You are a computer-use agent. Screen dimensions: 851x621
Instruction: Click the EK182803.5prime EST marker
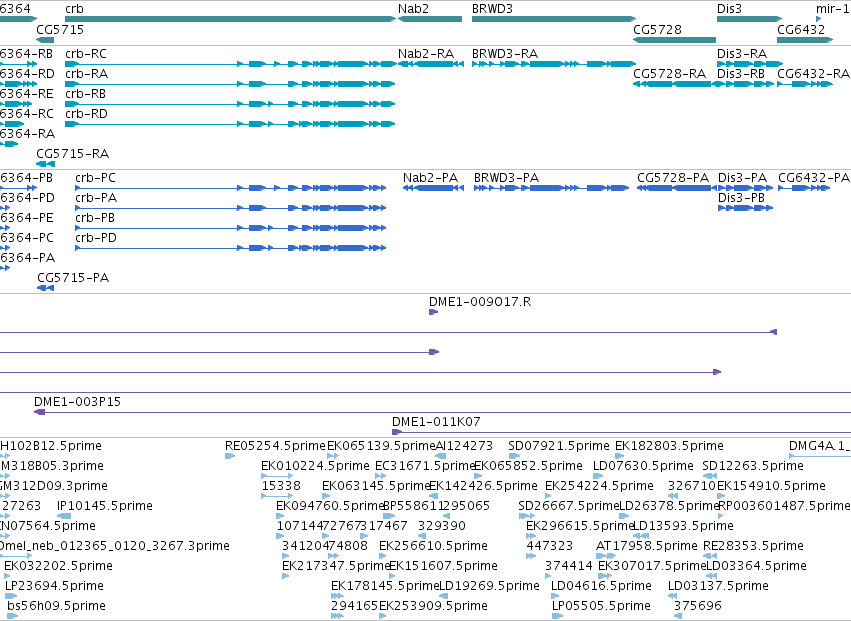pos(619,456)
